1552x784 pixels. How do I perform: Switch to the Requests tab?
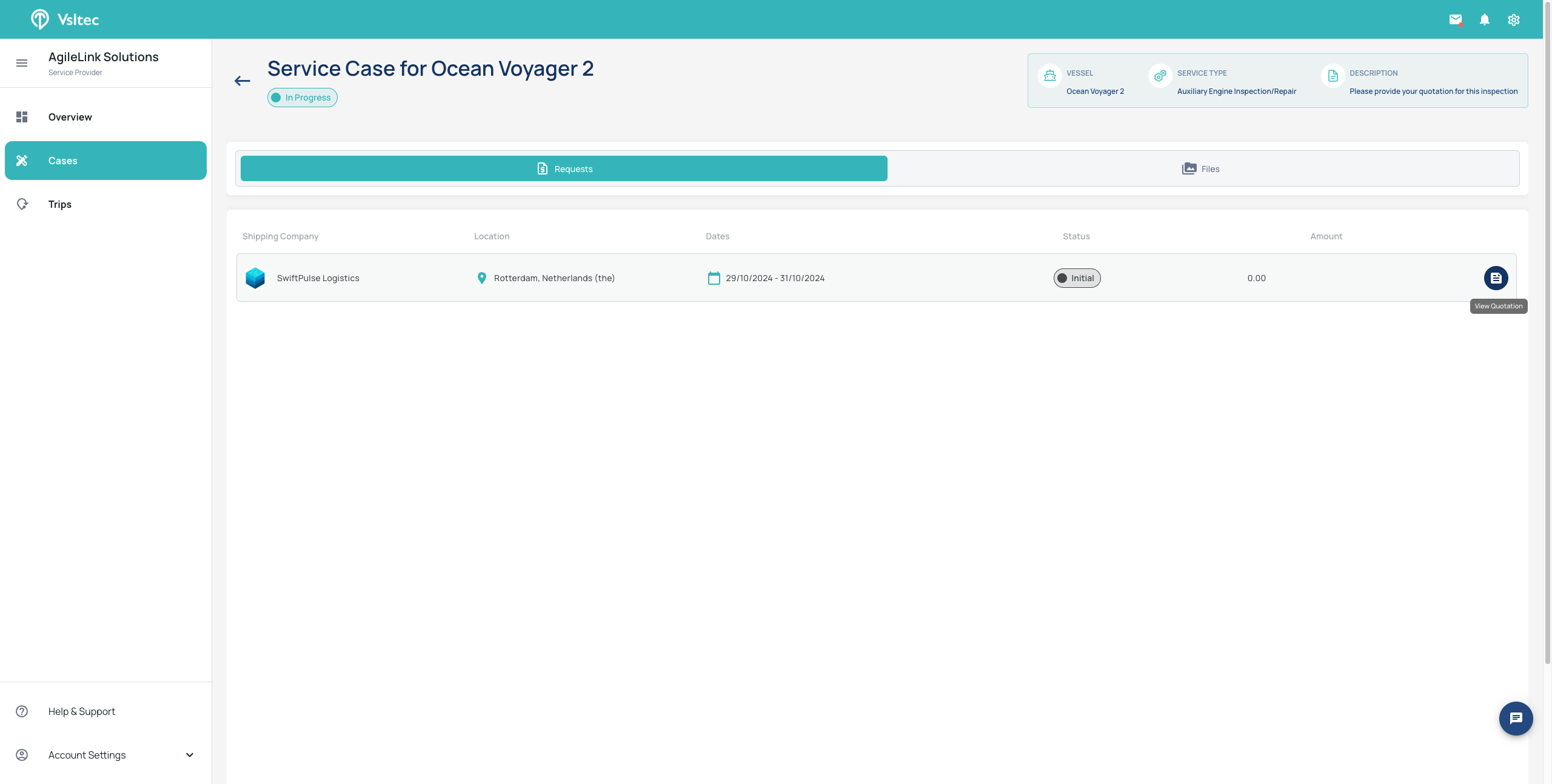[564, 168]
